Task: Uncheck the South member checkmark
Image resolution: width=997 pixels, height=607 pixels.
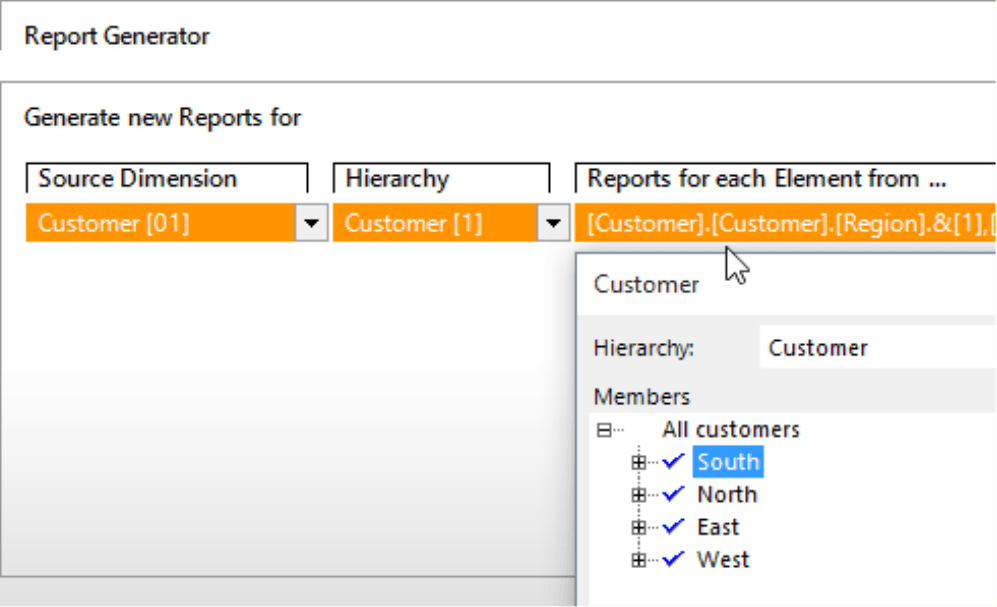Action: 673,462
